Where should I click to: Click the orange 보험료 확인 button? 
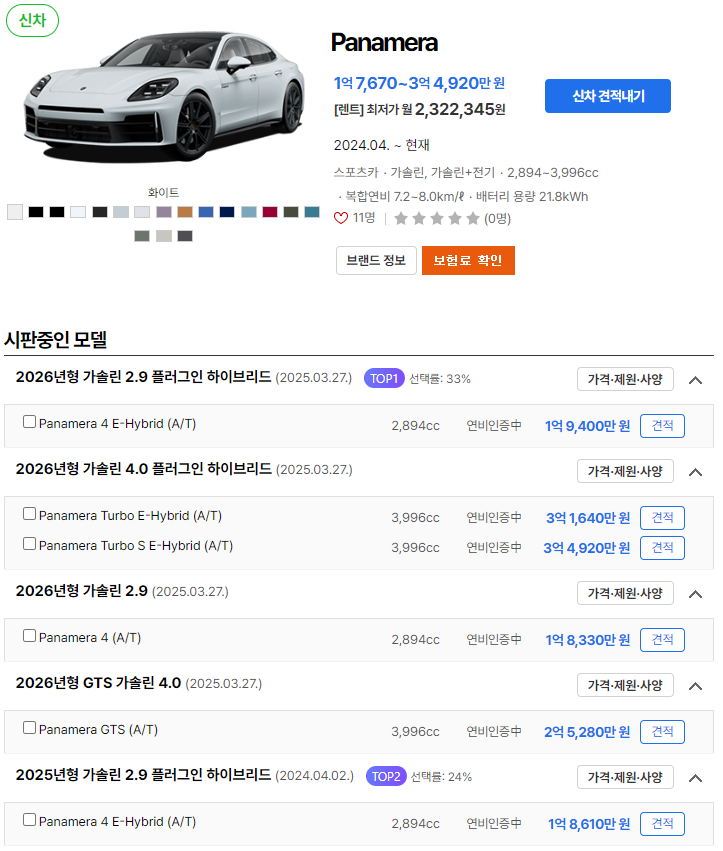pyautogui.click(x=468, y=261)
